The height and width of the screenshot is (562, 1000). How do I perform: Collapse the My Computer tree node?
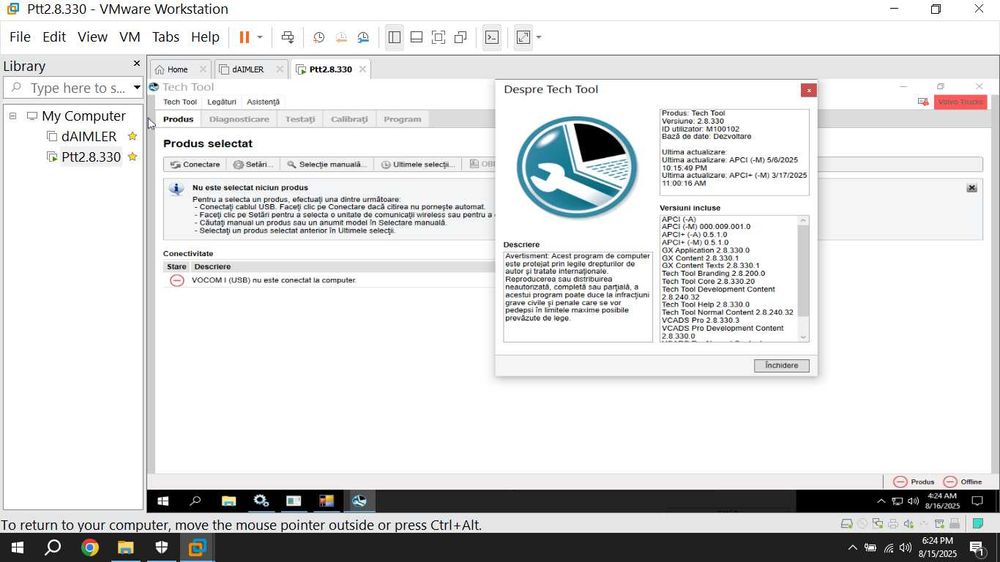click(x=12, y=116)
